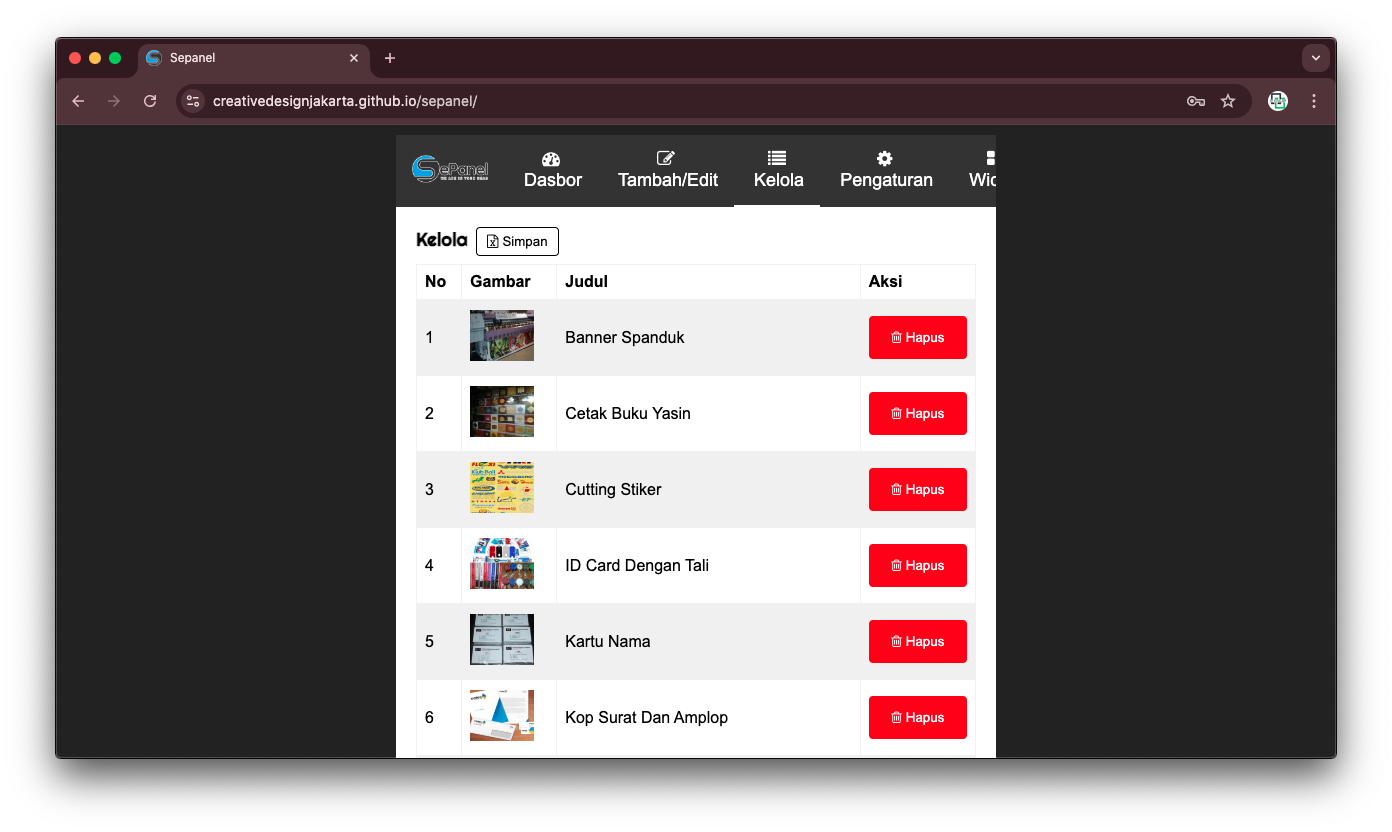Delete the Cetak Buku Yasin row
Image resolution: width=1392 pixels, height=832 pixels.
[918, 413]
